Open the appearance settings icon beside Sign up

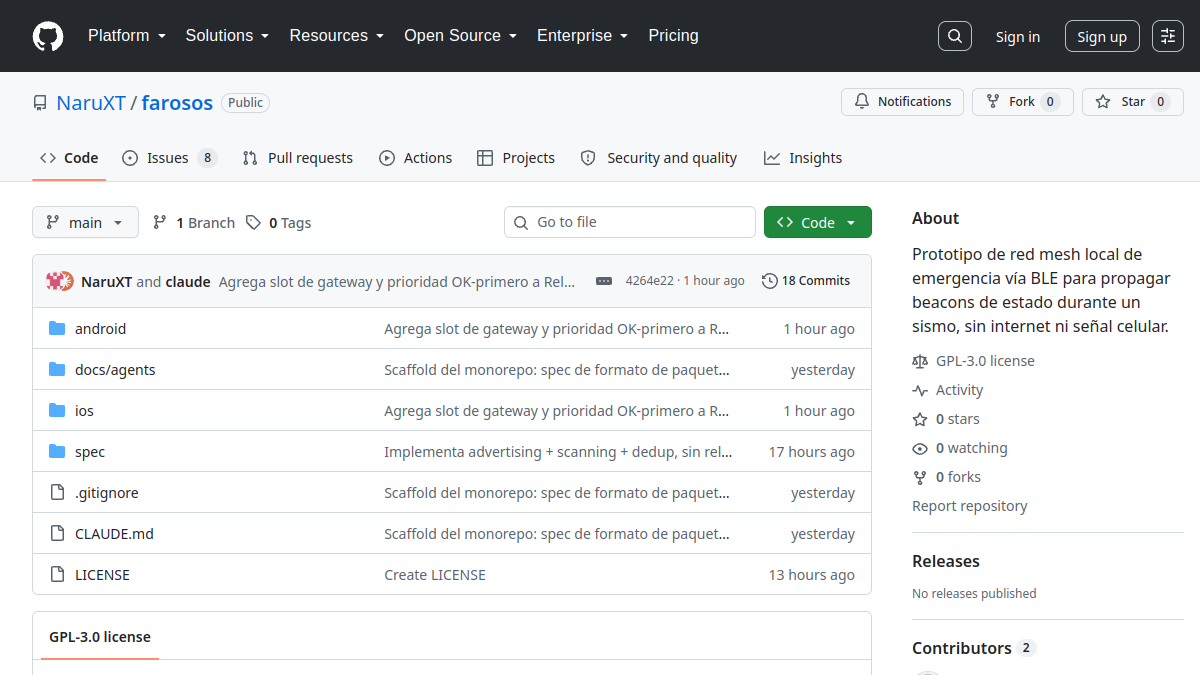point(1168,36)
